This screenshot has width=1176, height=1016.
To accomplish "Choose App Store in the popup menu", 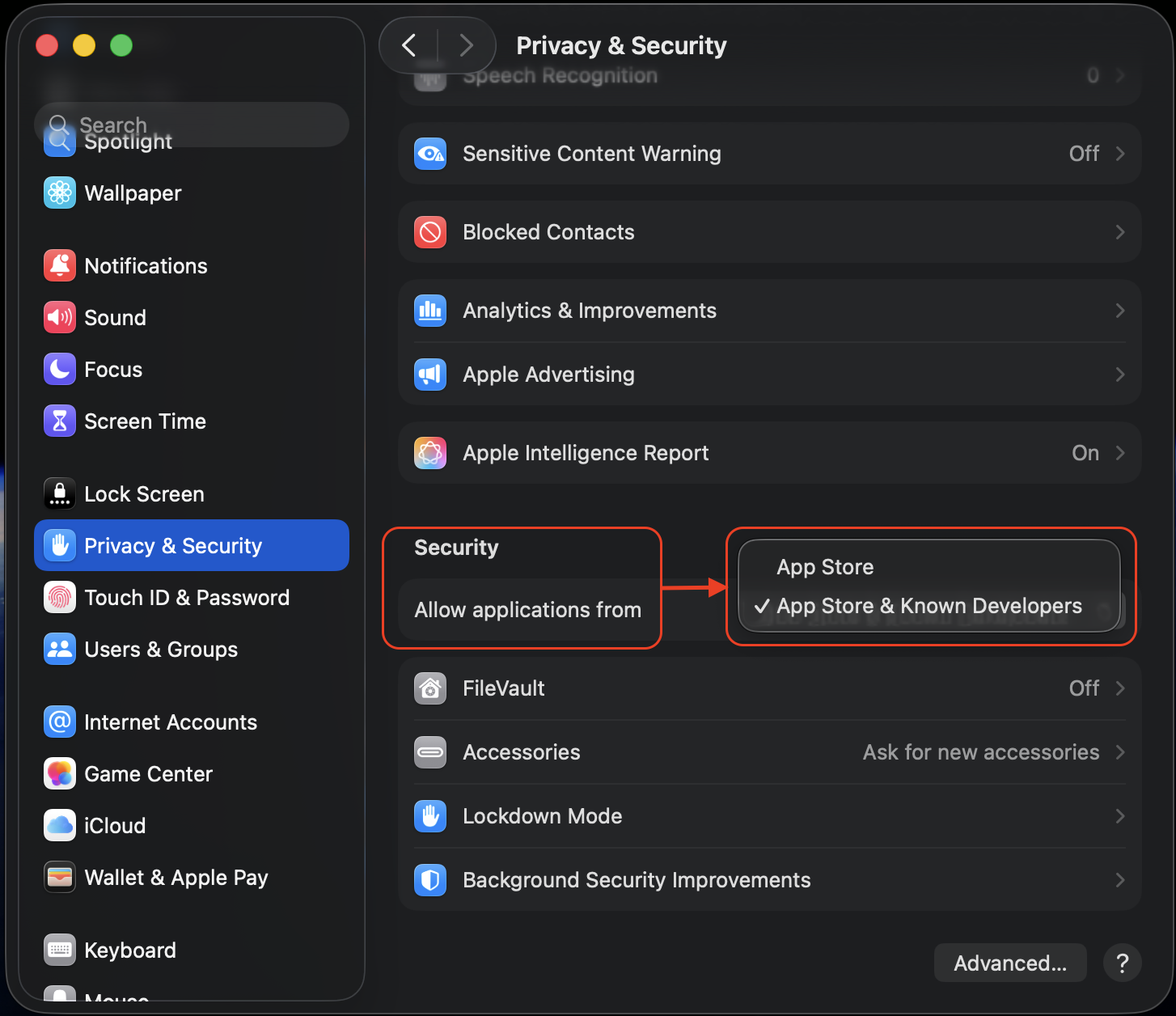I will [x=929, y=567].
